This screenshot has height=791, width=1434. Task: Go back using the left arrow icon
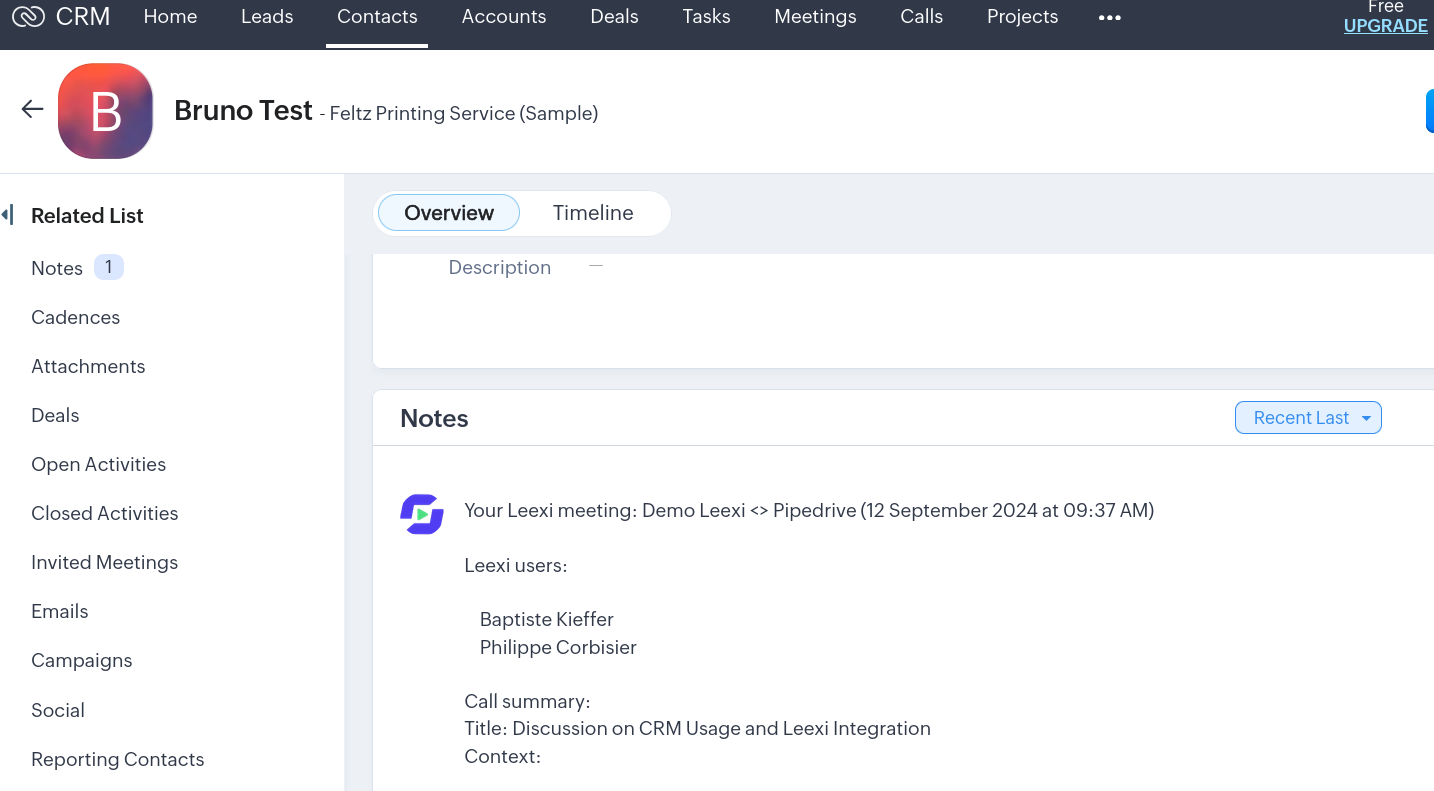click(x=32, y=110)
